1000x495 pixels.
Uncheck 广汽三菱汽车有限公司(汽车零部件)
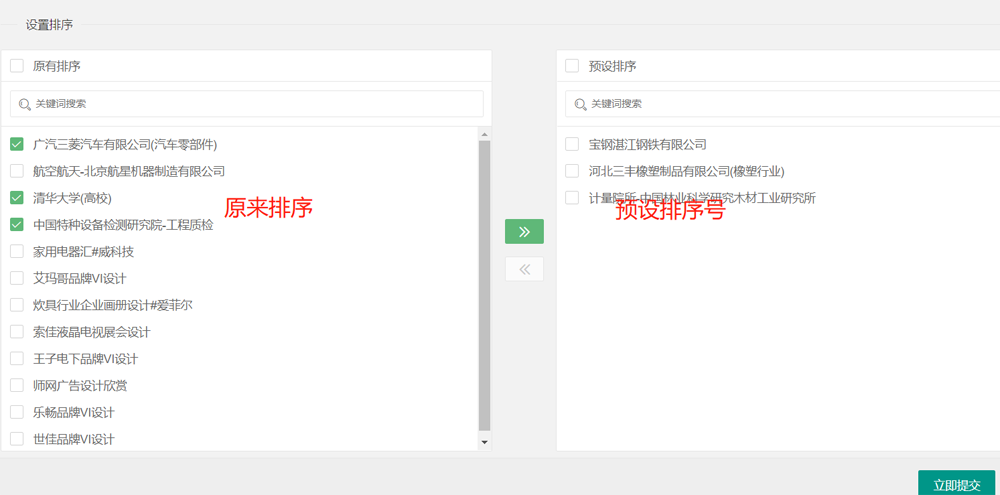tap(17, 145)
